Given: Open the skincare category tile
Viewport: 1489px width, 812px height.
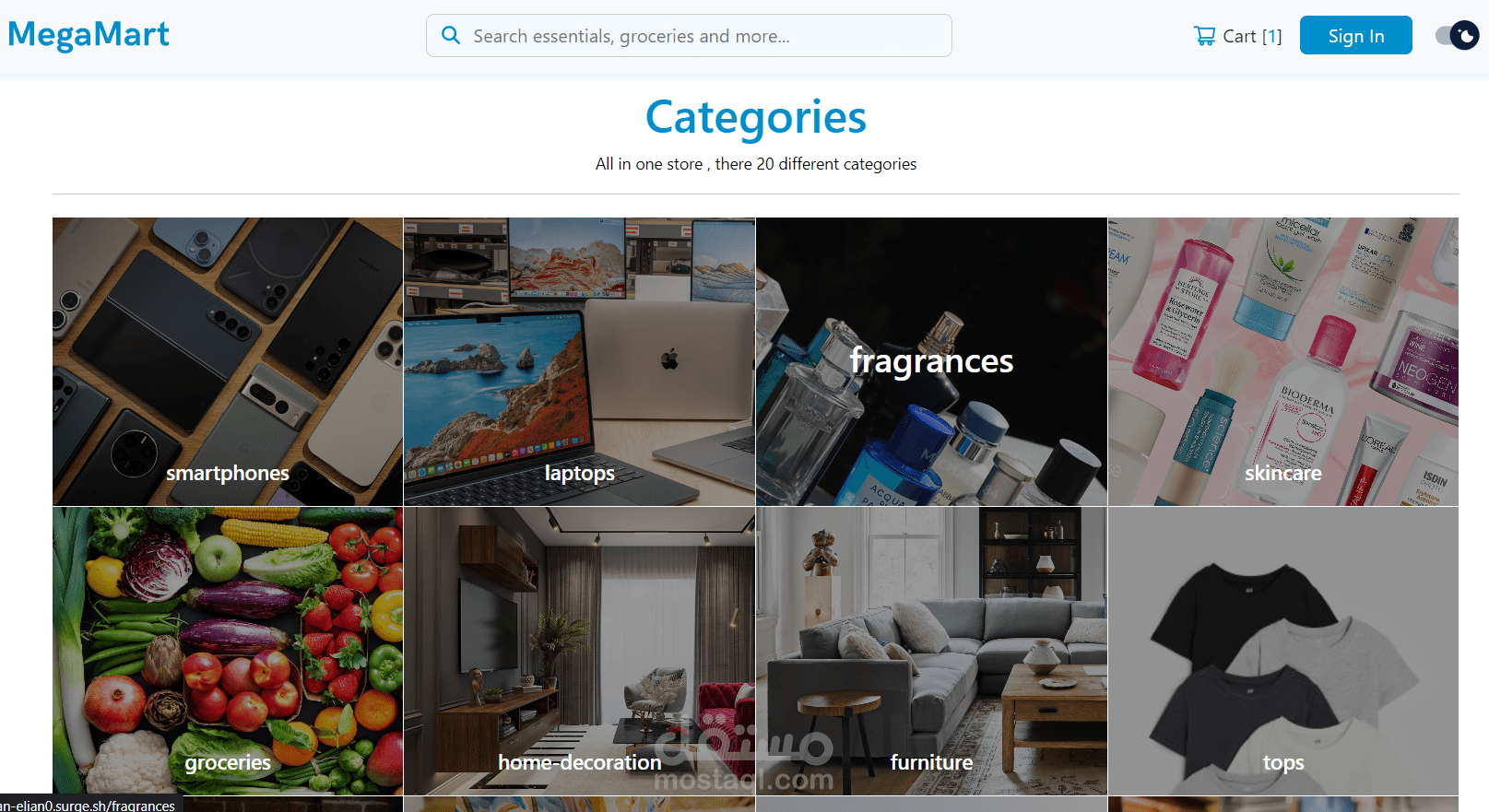Looking at the screenshot, I should click(x=1283, y=361).
